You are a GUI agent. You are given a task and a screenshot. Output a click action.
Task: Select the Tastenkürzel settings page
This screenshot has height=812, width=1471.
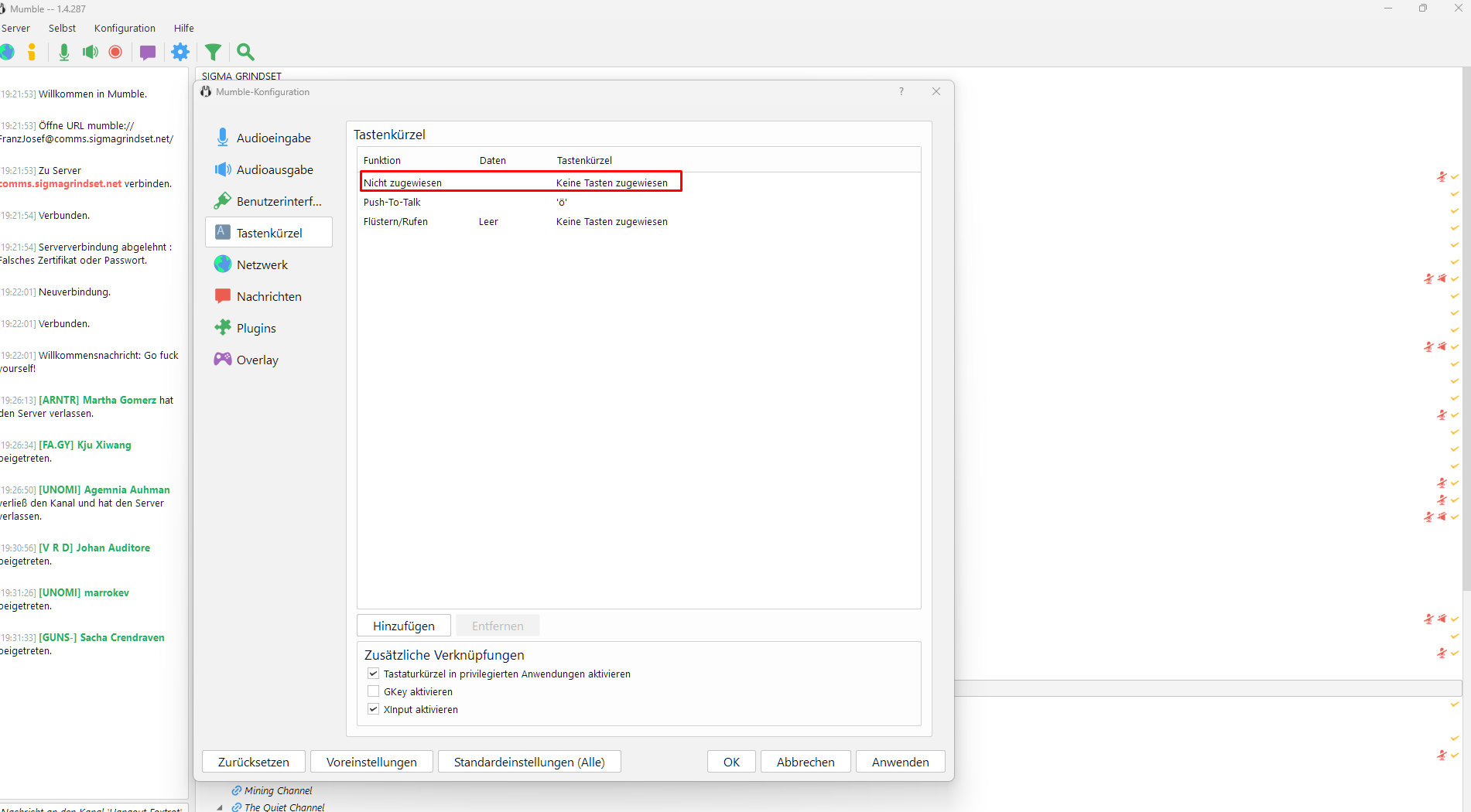269,233
